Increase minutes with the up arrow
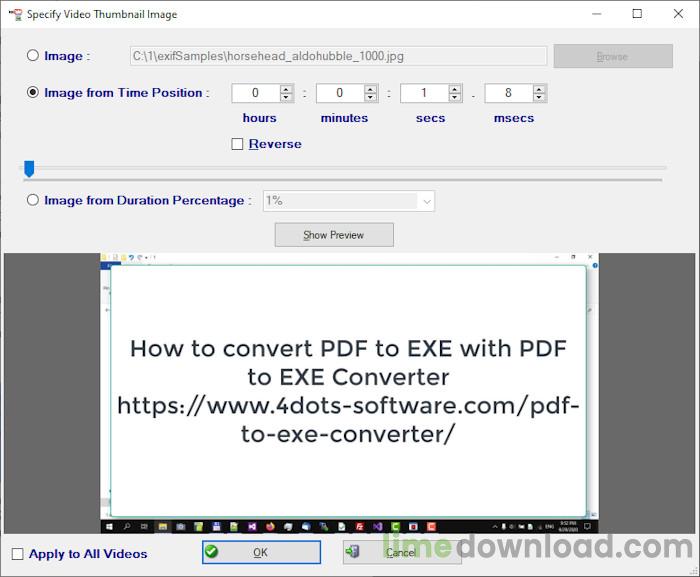The height and width of the screenshot is (577, 700). click(371, 89)
